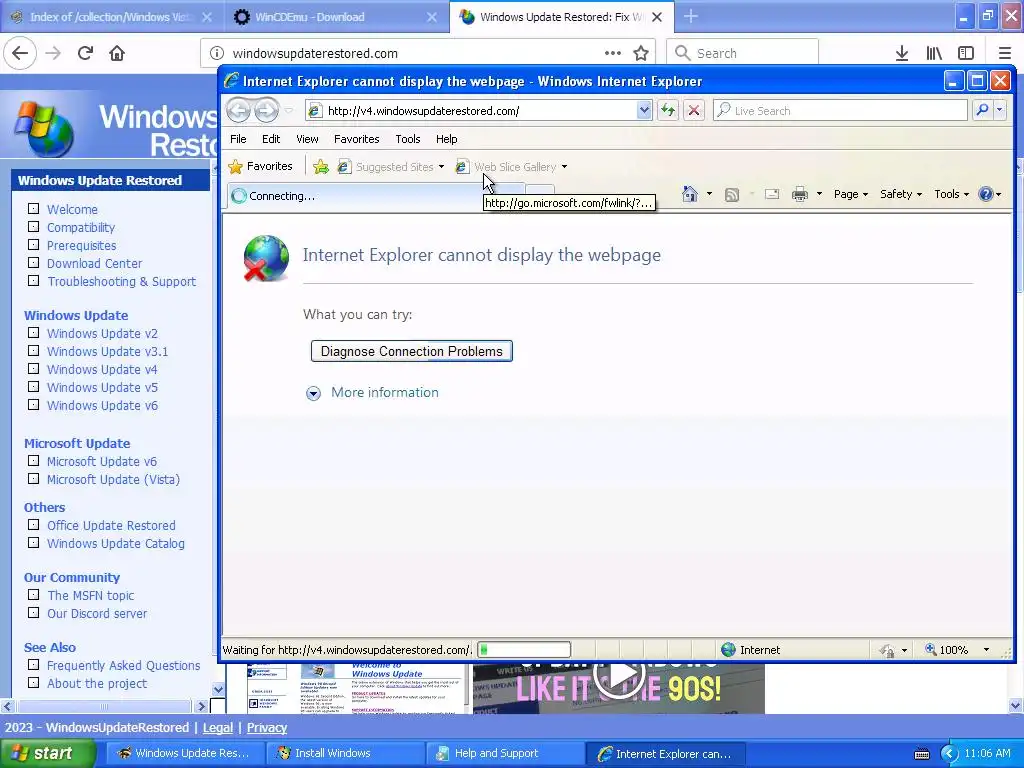Open Firefox page actions ellipsis
1024x768 pixels.
tap(613, 54)
